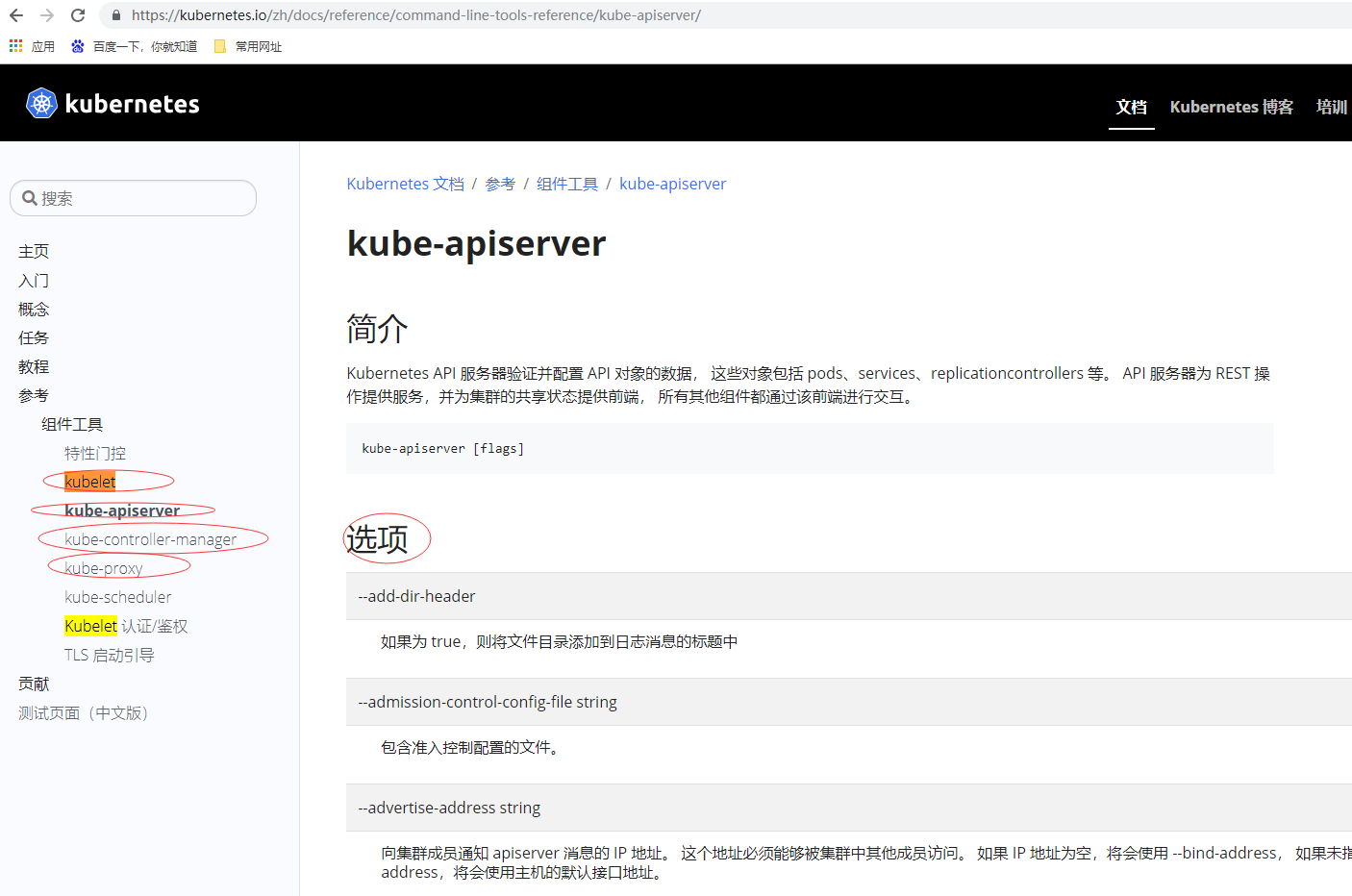1352x896 pixels.
Task: Click the Kubernetes wheel logo
Action: coord(41,103)
